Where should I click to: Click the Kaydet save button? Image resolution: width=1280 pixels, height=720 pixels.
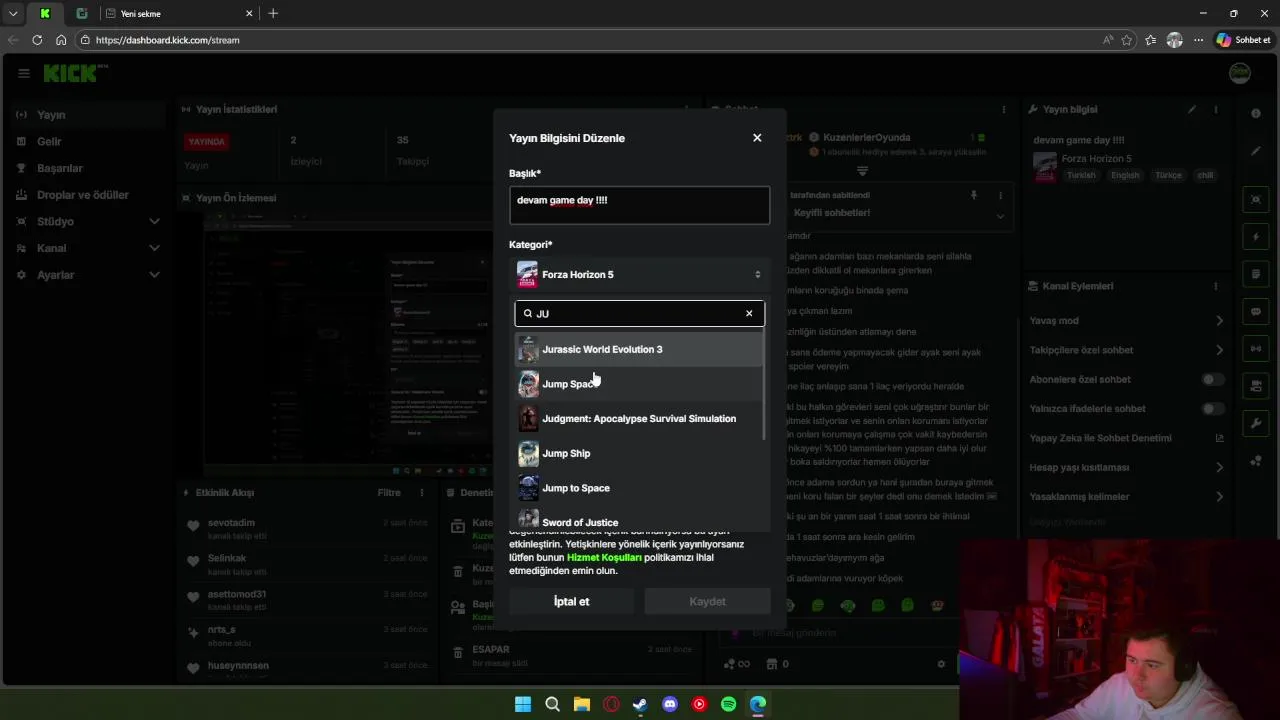(707, 601)
